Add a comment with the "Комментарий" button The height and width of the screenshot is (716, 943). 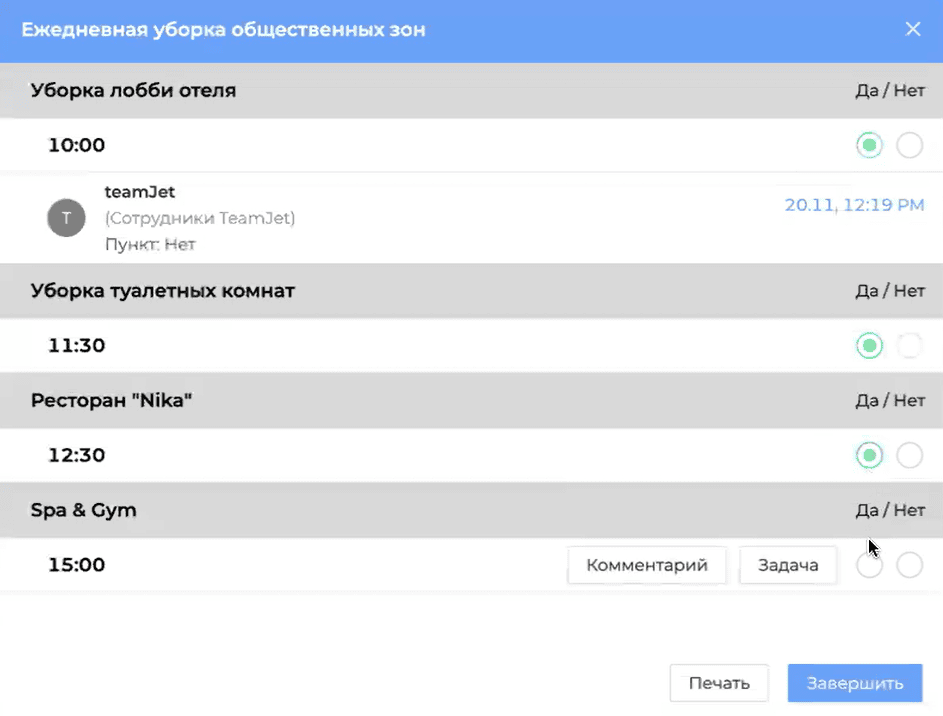coord(646,565)
